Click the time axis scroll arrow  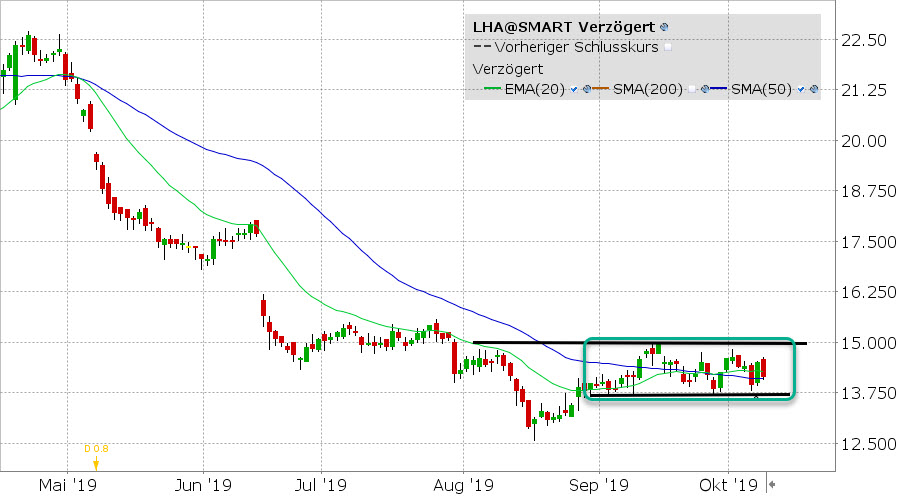coord(772,485)
